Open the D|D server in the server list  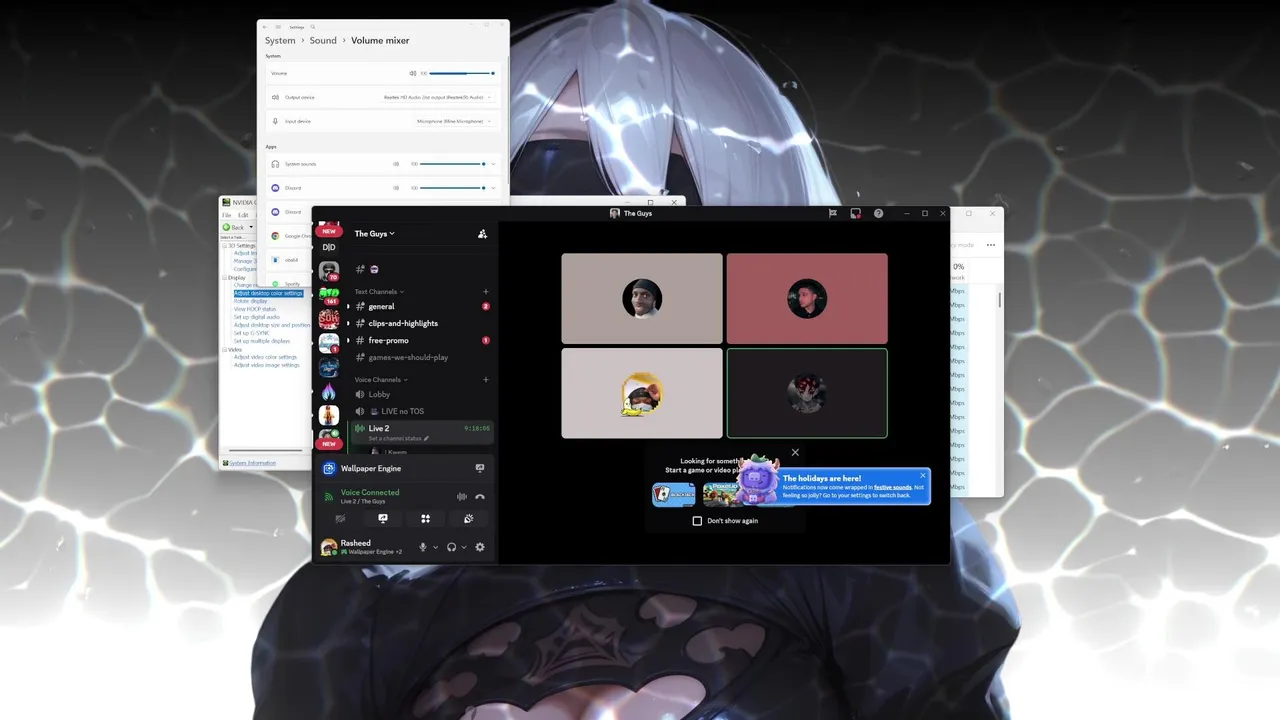pyautogui.click(x=329, y=247)
